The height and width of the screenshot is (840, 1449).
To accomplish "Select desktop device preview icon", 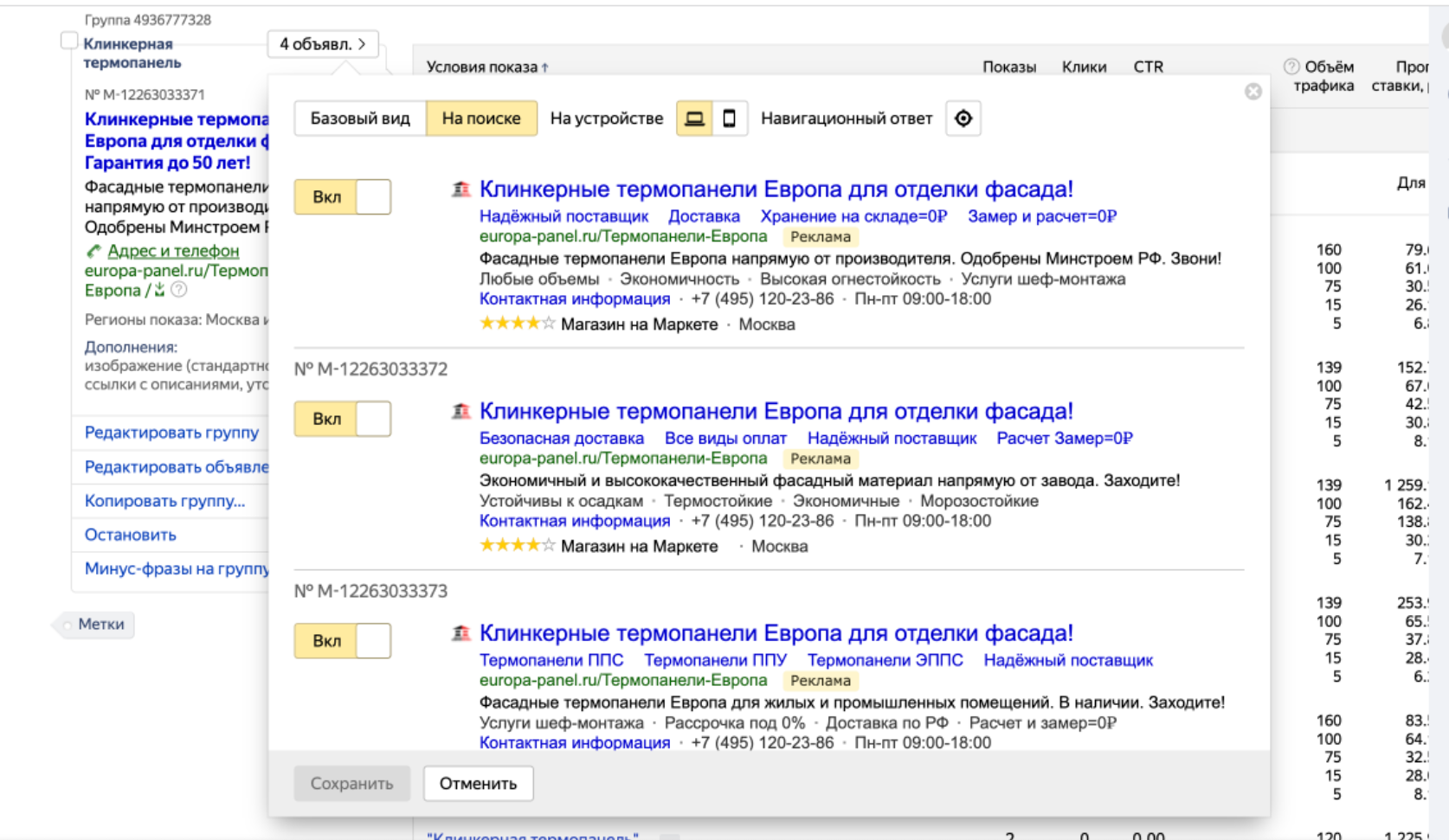I will (694, 119).
